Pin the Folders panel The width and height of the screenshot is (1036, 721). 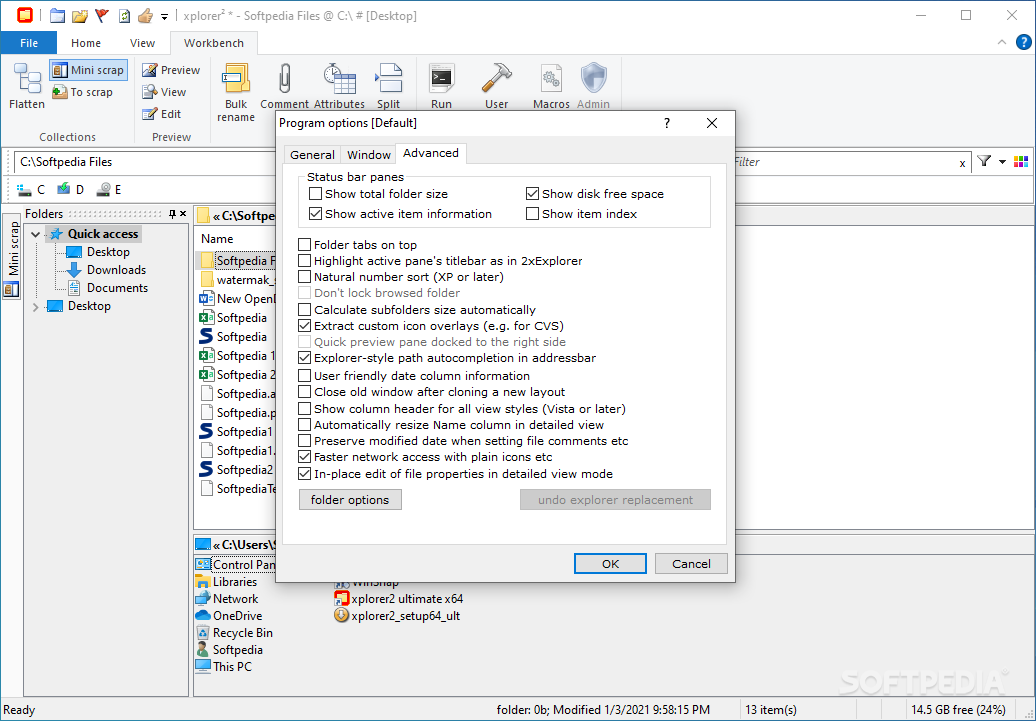(x=172, y=213)
